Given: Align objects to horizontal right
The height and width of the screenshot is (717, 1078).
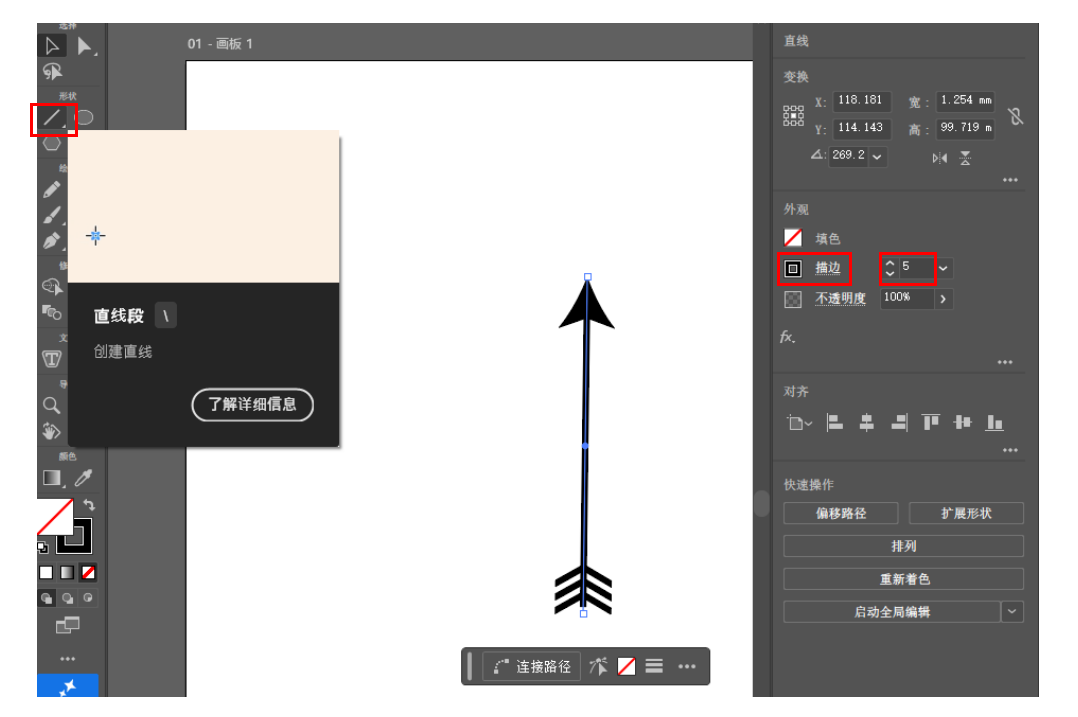Looking at the screenshot, I should point(899,422).
